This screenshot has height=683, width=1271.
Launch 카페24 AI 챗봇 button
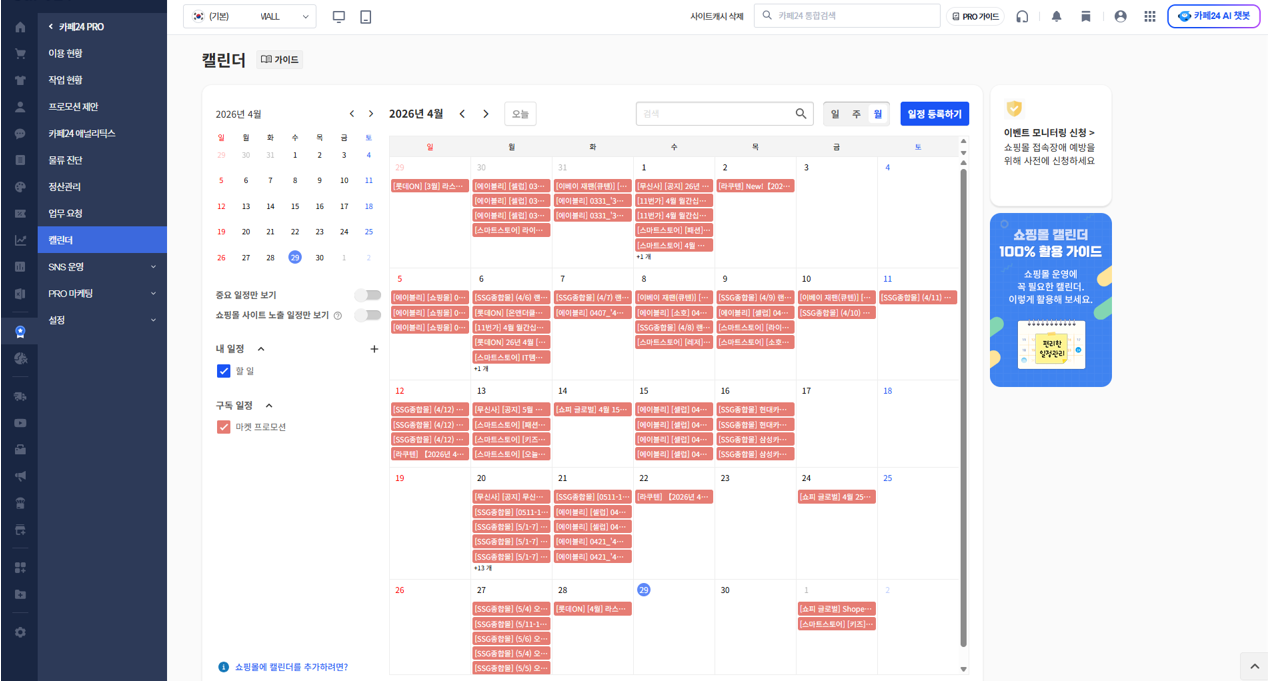1213,16
